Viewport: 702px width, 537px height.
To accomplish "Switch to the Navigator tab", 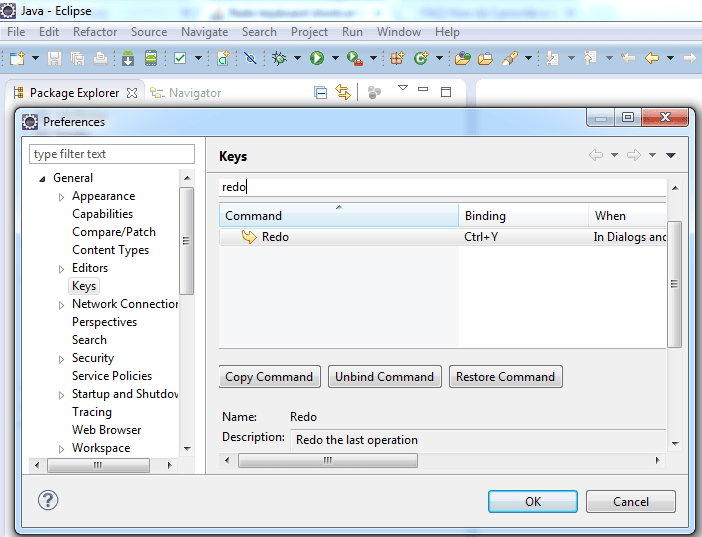I will [185, 93].
